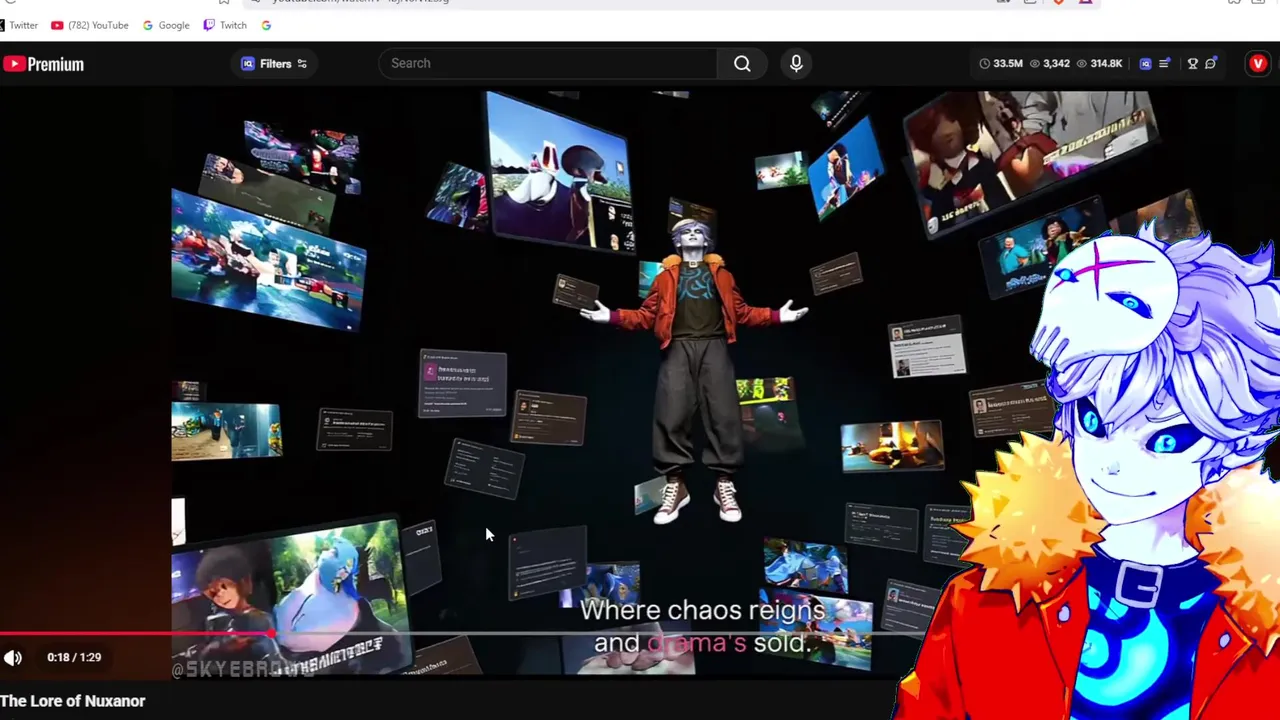Open the red V account avatar
Viewport: 1280px width, 720px height.
[x=1258, y=64]
